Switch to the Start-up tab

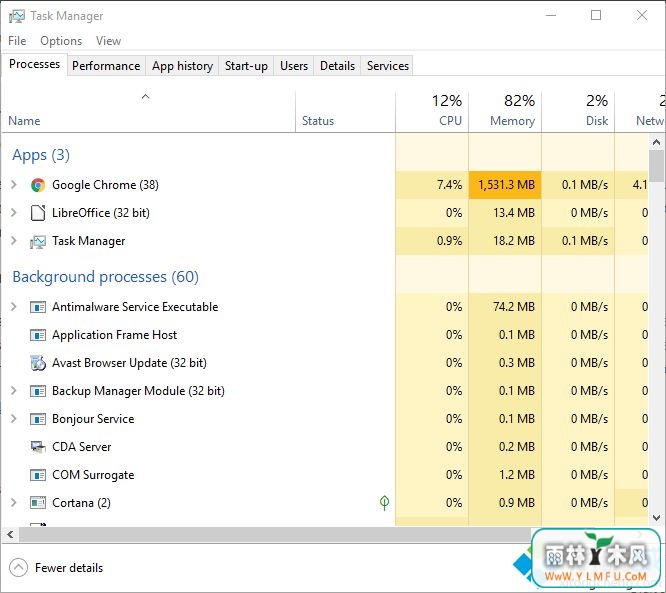click(x=246, y=66)
